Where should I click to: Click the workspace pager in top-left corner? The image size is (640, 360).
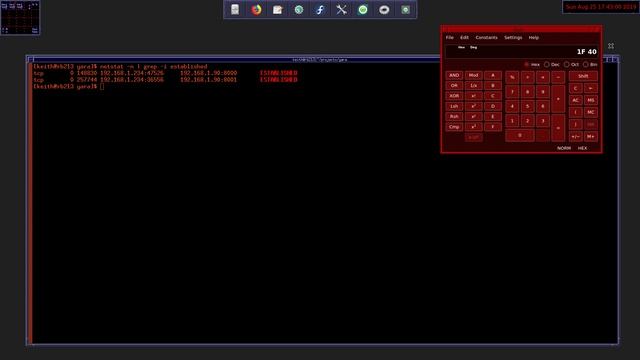point(20,17)
